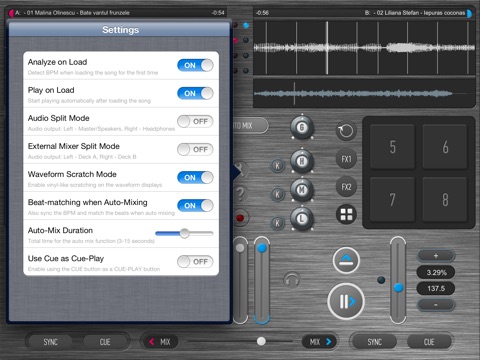480x360 pixels.
Task: Click the eject load track button
Action: click(x=346, y=260)
